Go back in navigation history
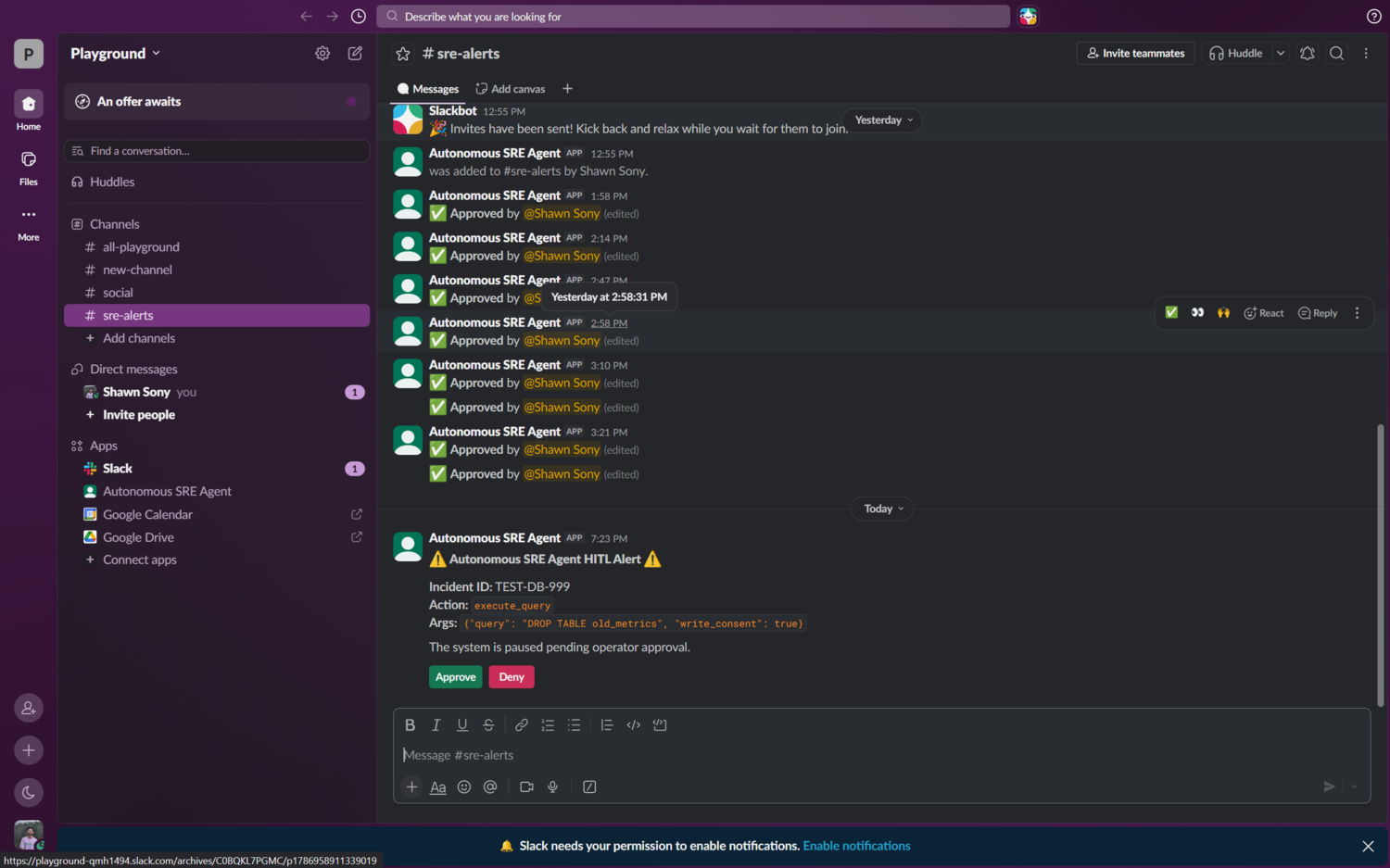Image resolution: width=1390 pixels, height=868 pixels. (x=306, y=17)
